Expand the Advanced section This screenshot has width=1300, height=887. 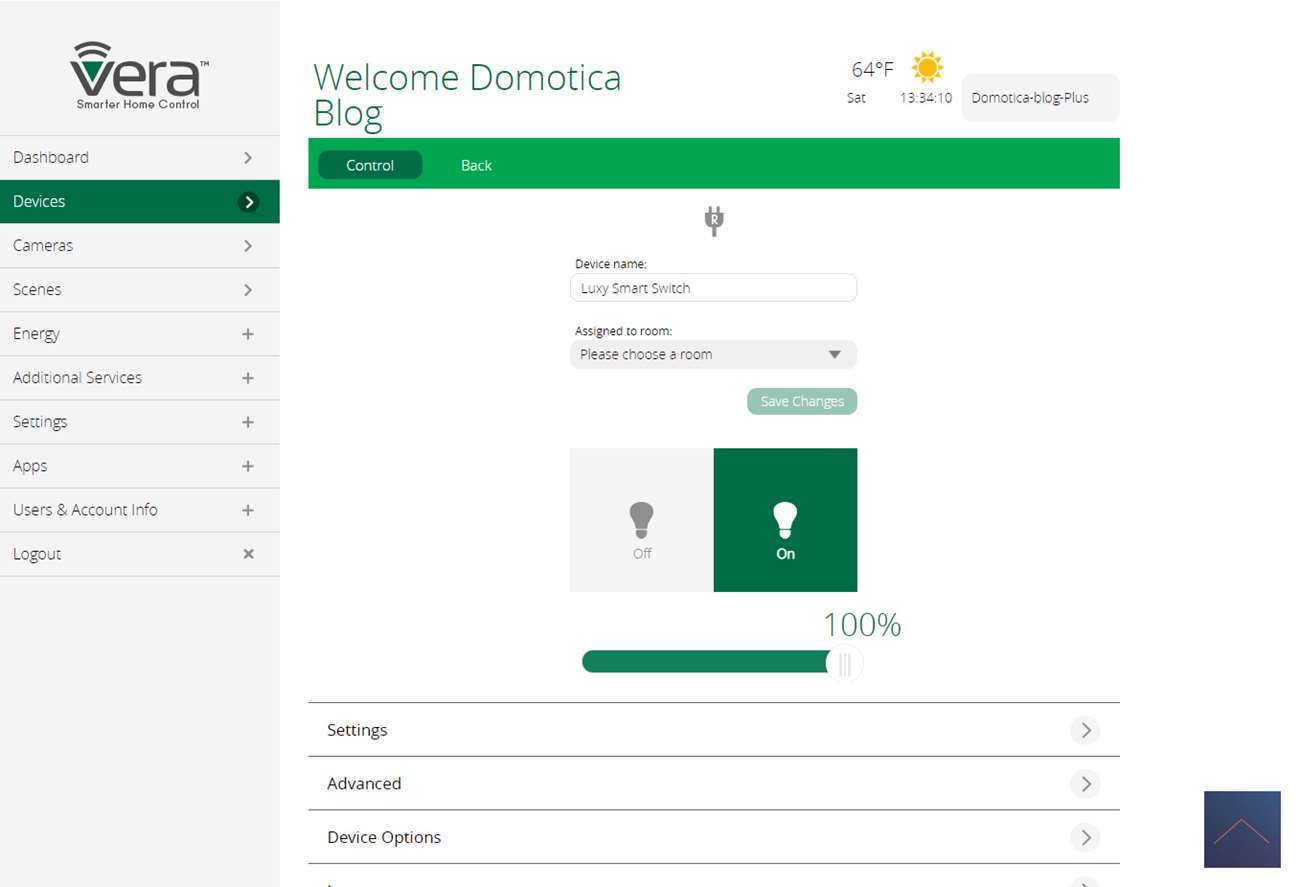pyautogui.click(x=713, y=784)
